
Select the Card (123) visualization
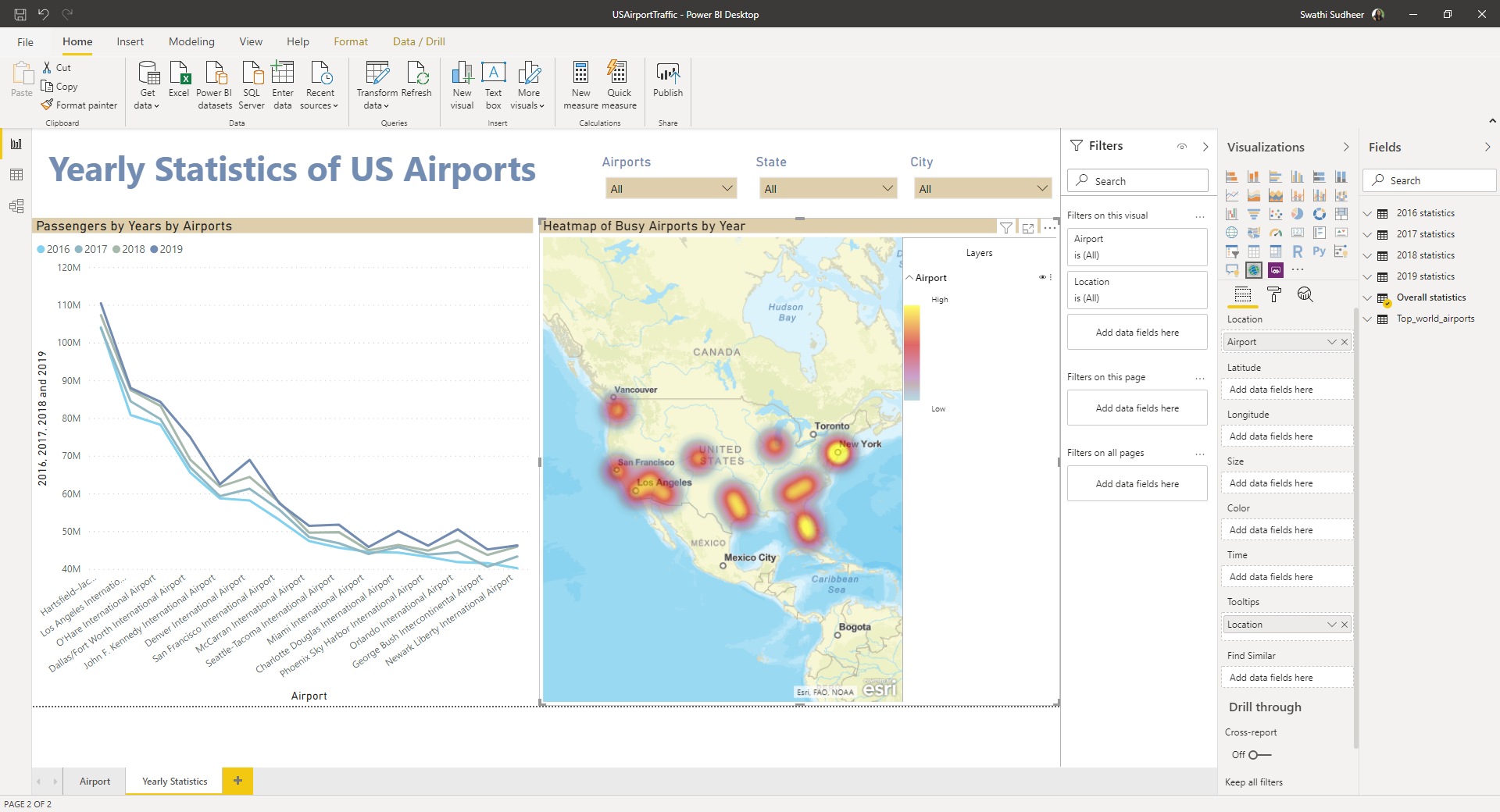[1298, 233]
